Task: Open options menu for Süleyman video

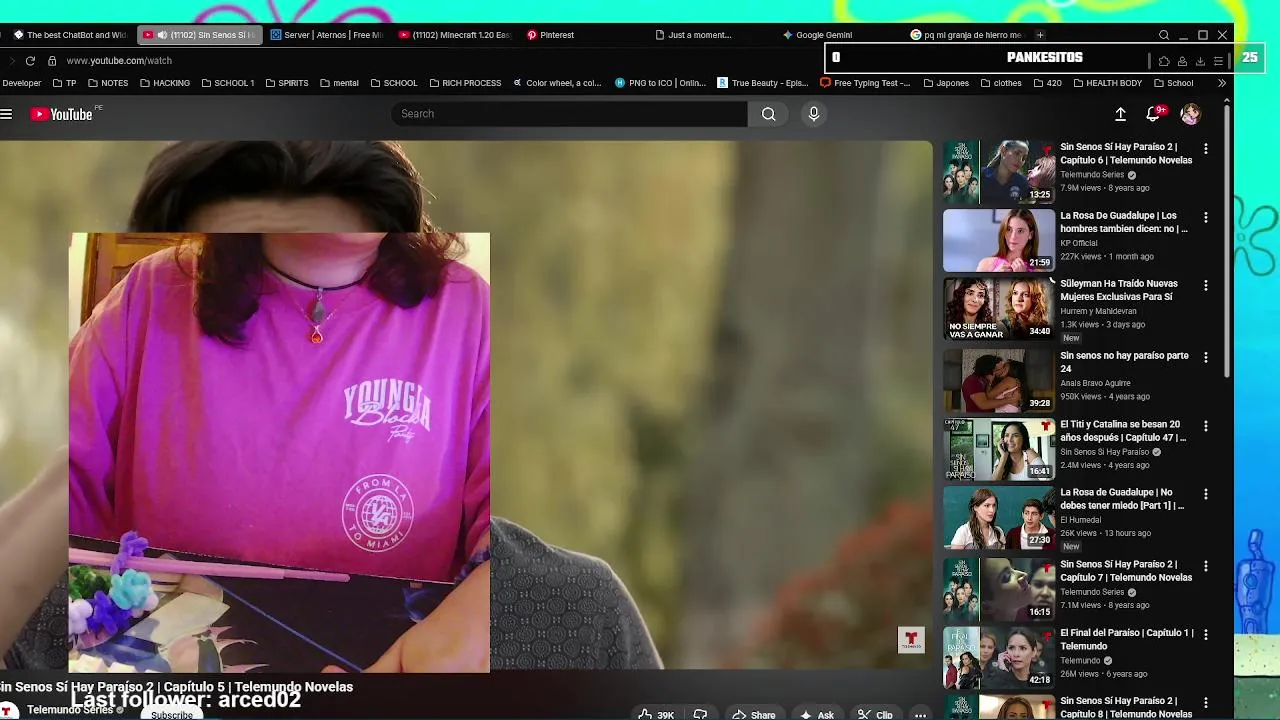Action: [x=1206, y=285]
